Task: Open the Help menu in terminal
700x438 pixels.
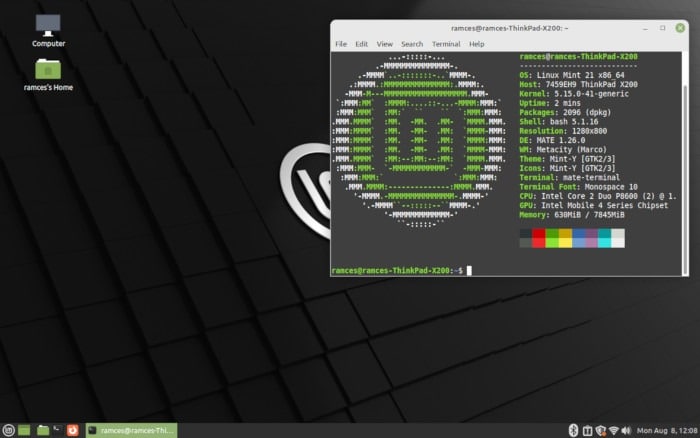Action: coord(476,44)
